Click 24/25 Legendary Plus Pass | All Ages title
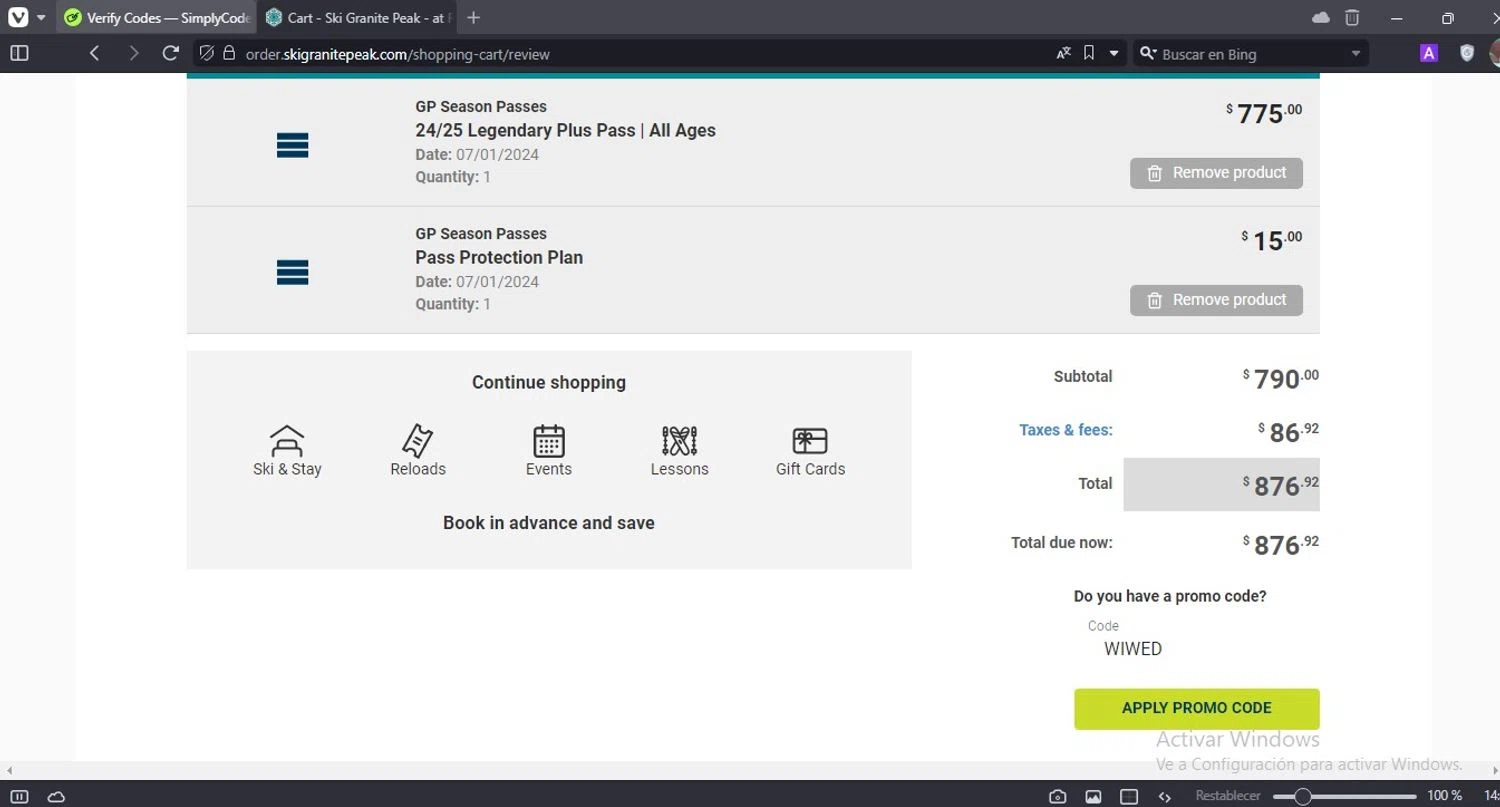The image size is (1500, 807). (565, 130)
